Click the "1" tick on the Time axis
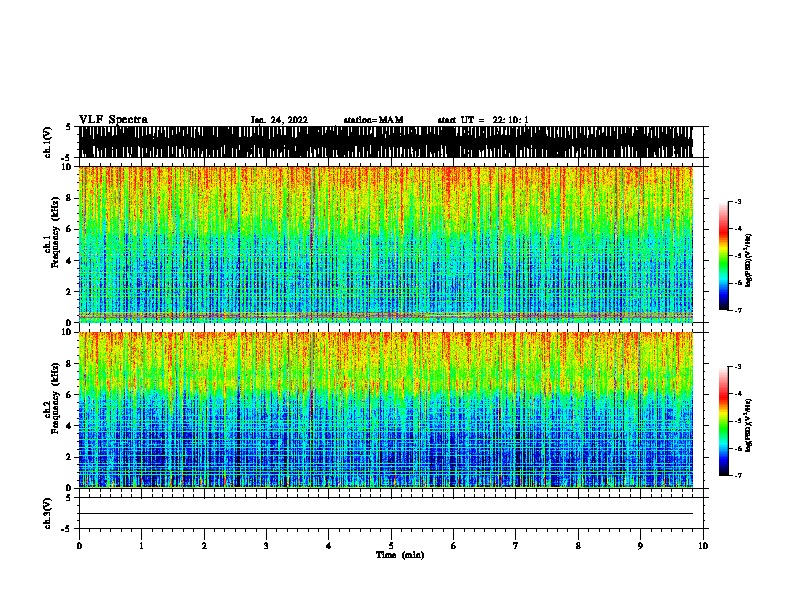792x612 pixels. click(141, 546)
